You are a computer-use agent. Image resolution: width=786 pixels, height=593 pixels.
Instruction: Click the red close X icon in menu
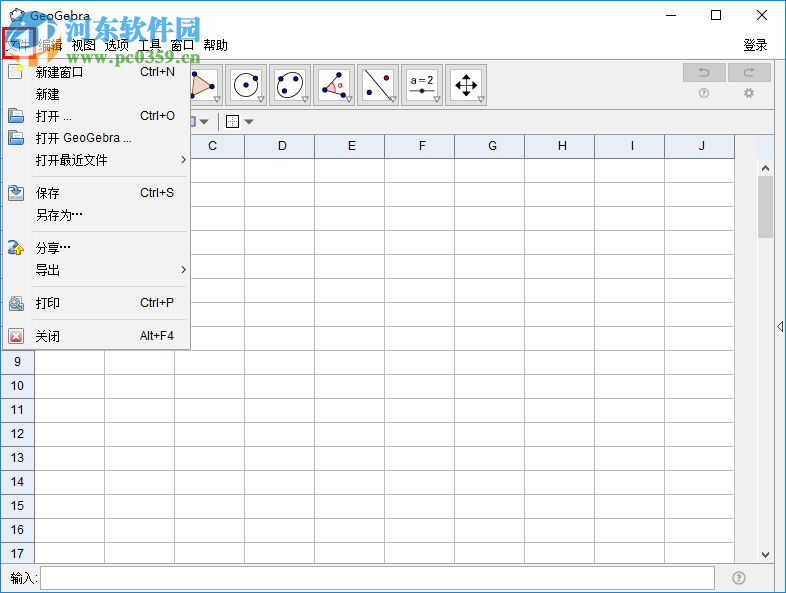16,336
